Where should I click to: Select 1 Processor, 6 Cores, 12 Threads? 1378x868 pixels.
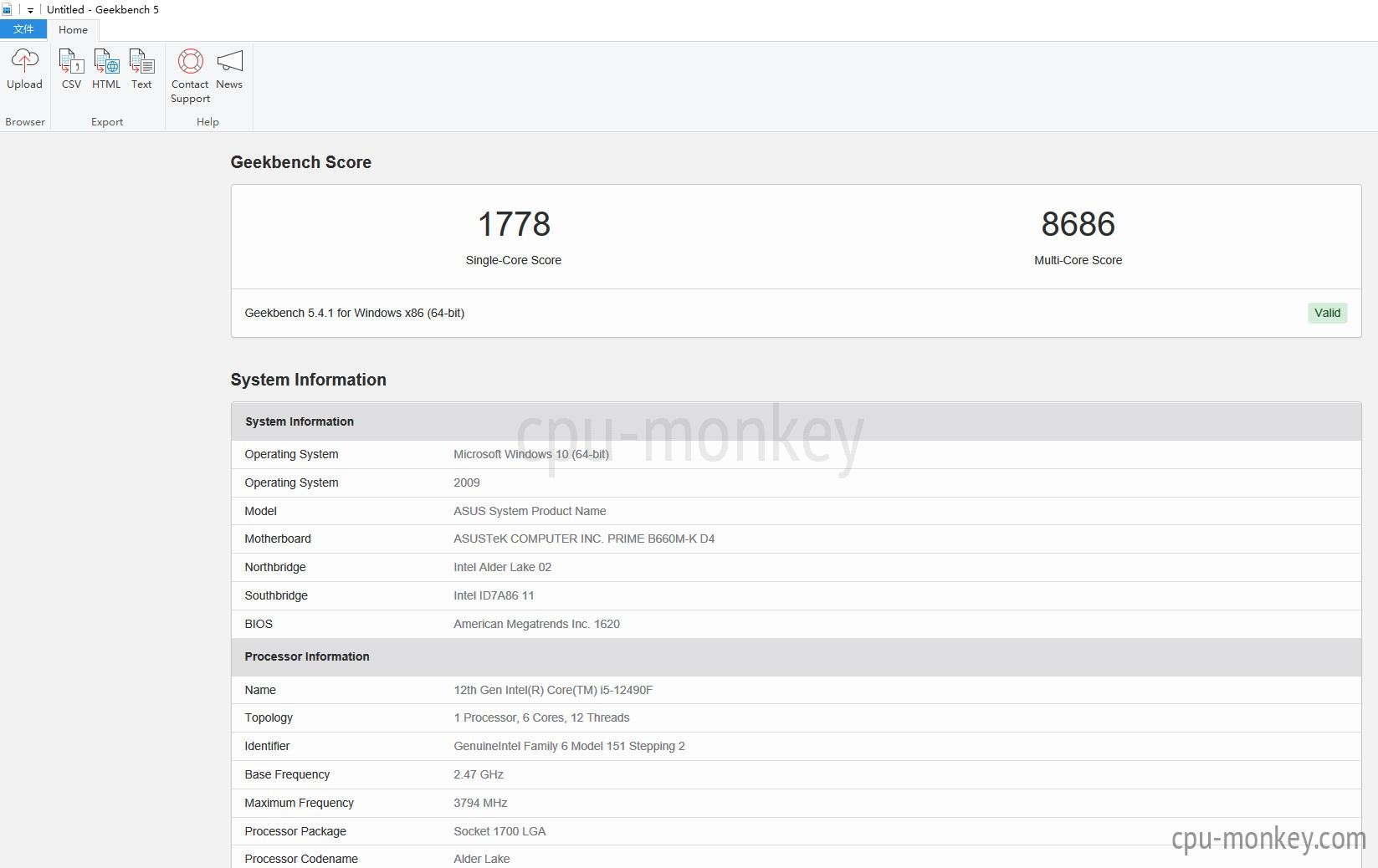coord(541,717)
